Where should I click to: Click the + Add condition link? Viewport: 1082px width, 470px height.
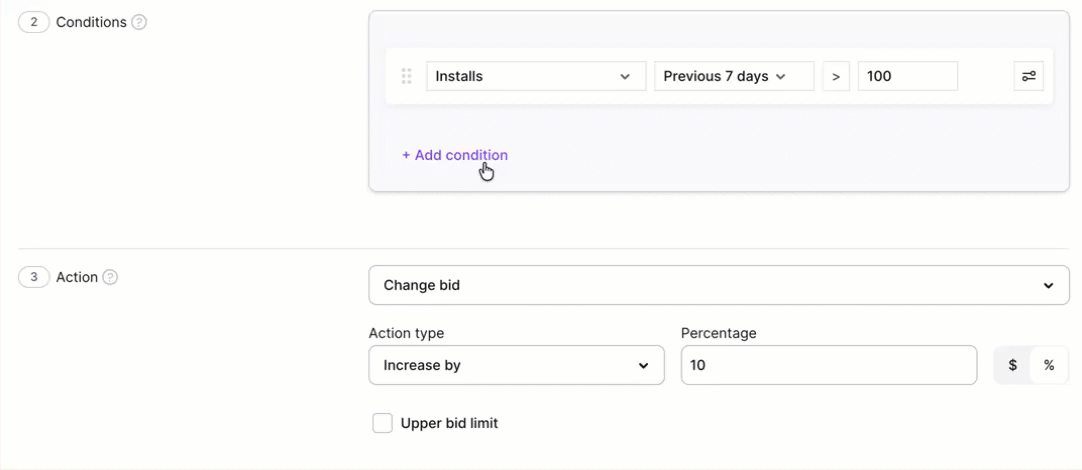[455, 155]
